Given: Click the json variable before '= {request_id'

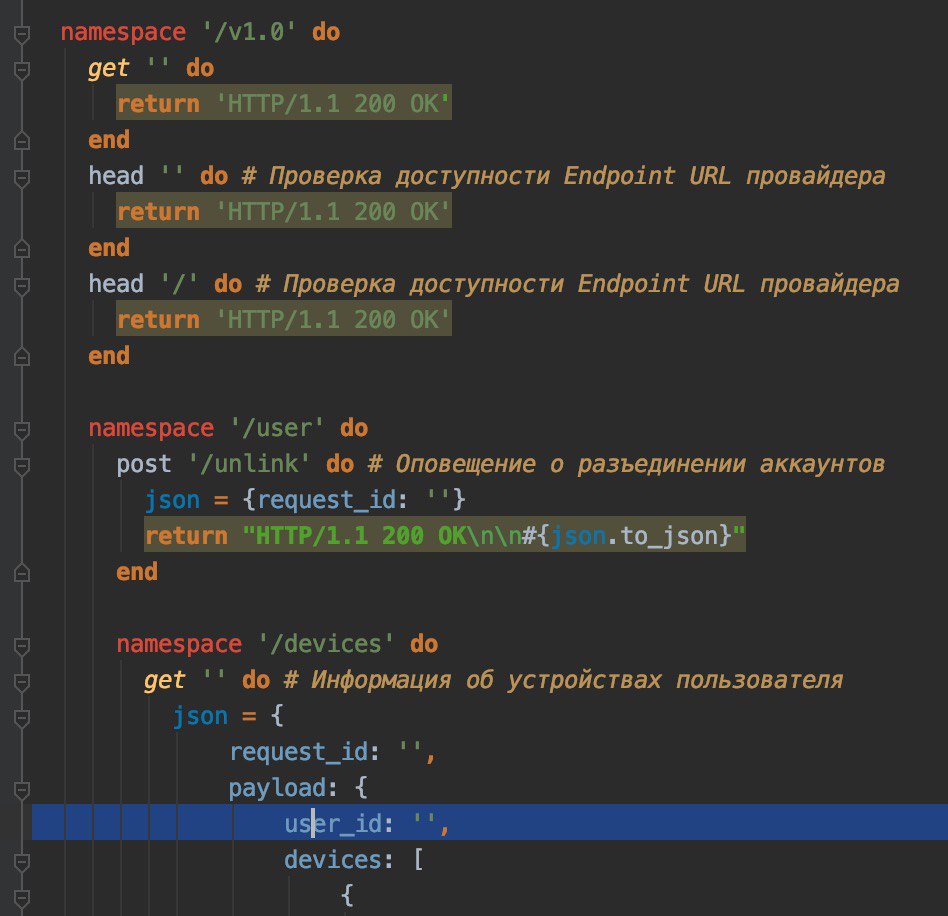Looking at the screenshot, I should click(x=172, y=500).
